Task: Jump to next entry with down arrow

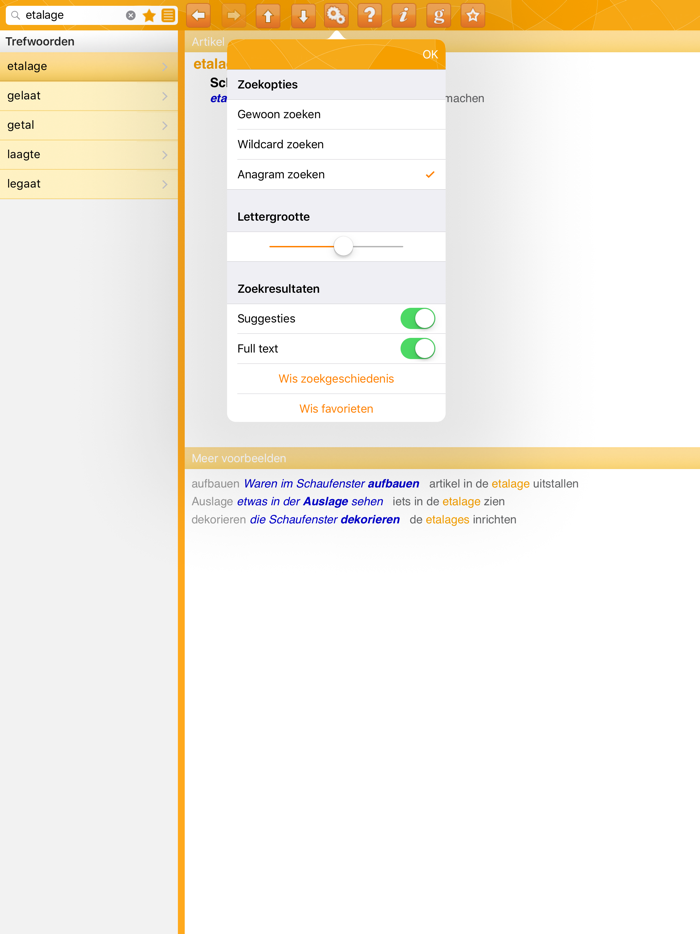Action: pos(303,16)
